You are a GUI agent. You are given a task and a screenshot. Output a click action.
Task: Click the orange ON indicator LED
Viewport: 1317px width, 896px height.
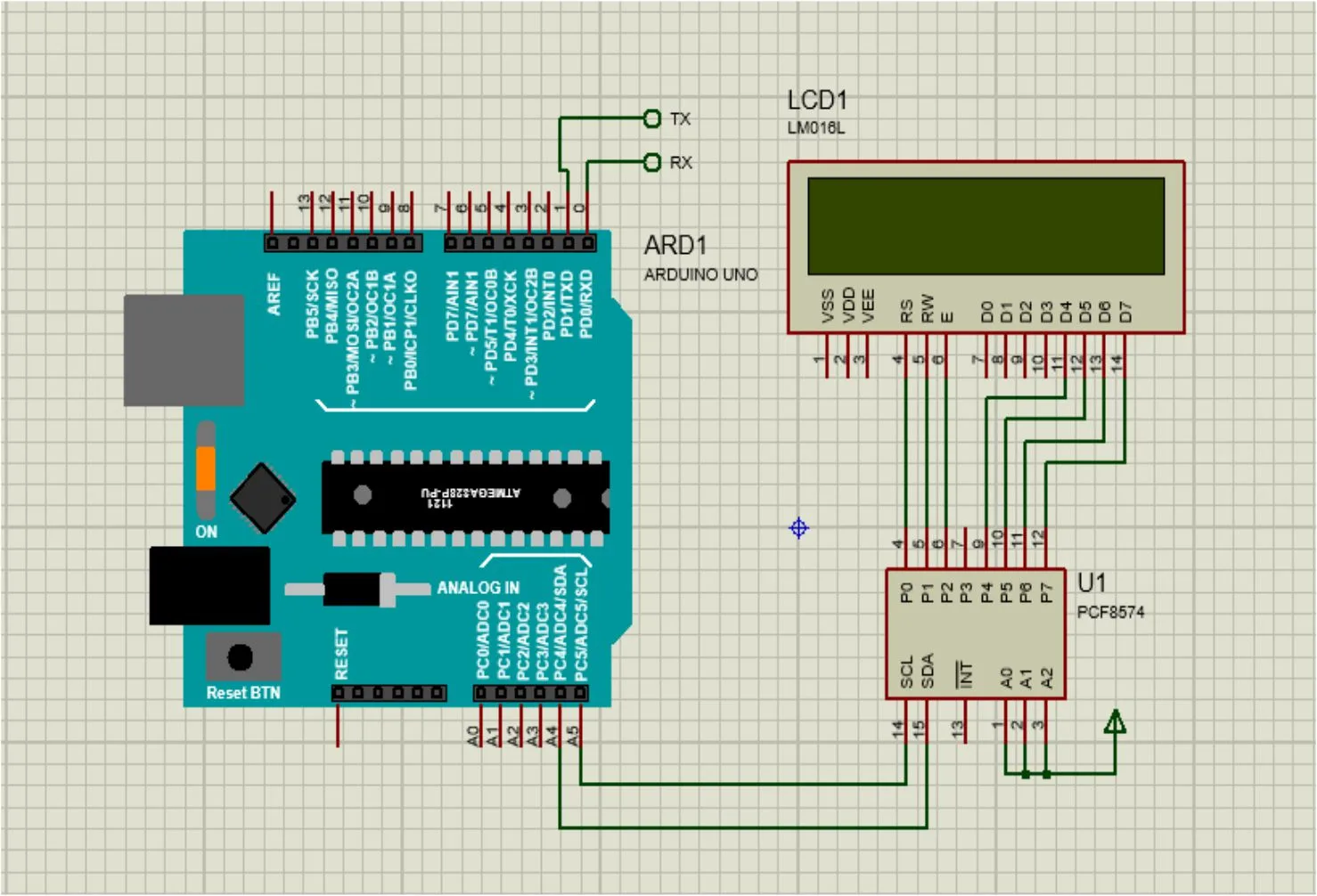pos(206,469)
